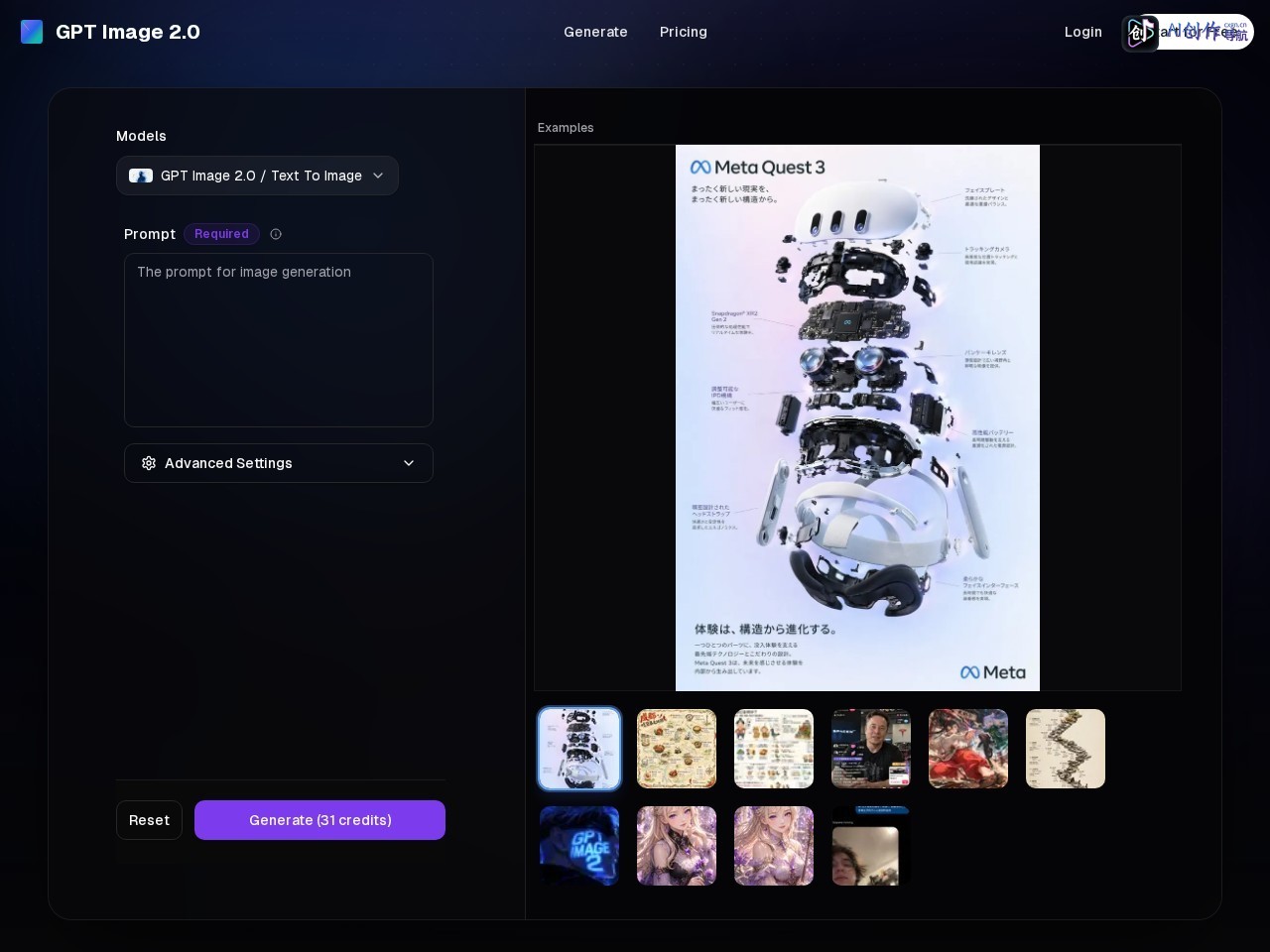
Task: Click the chevron arrow of the model selector
Action: (378, 176)
